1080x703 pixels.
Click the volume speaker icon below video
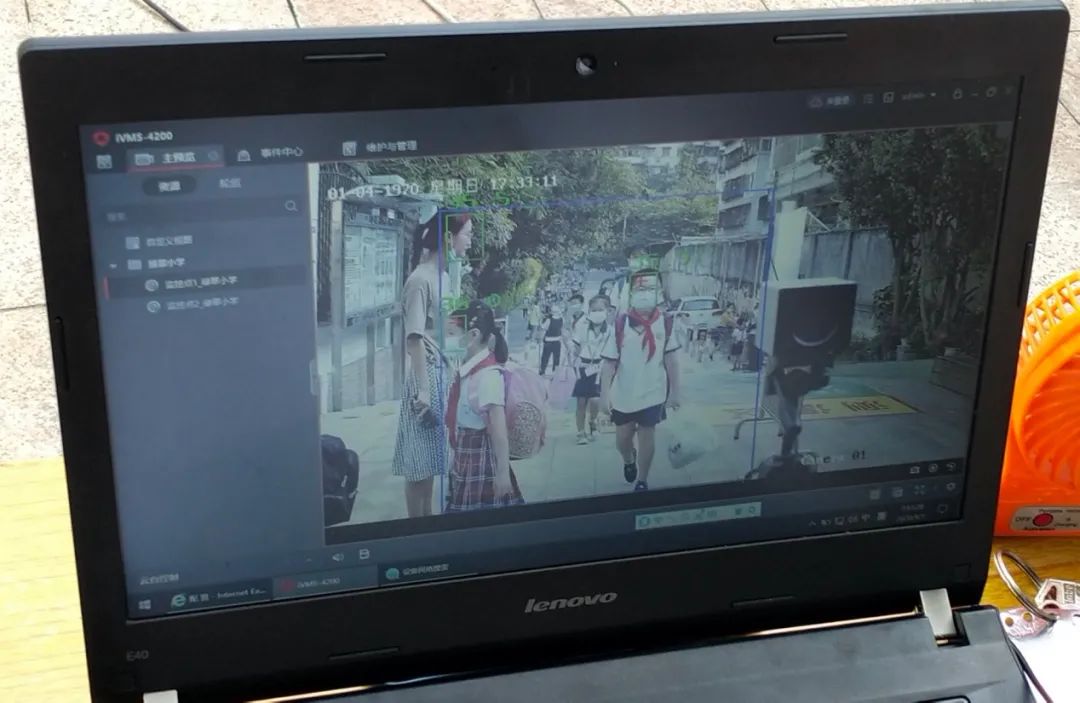coord(338,556)
